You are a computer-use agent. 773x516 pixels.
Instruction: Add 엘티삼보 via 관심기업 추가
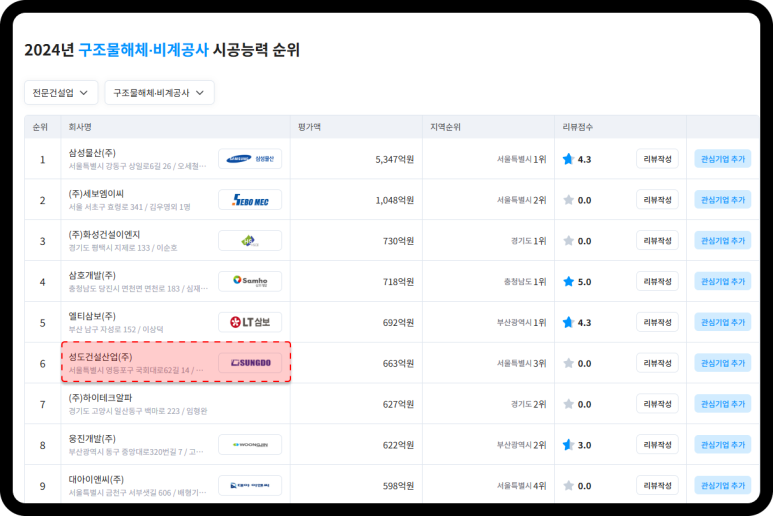[723, 322]
